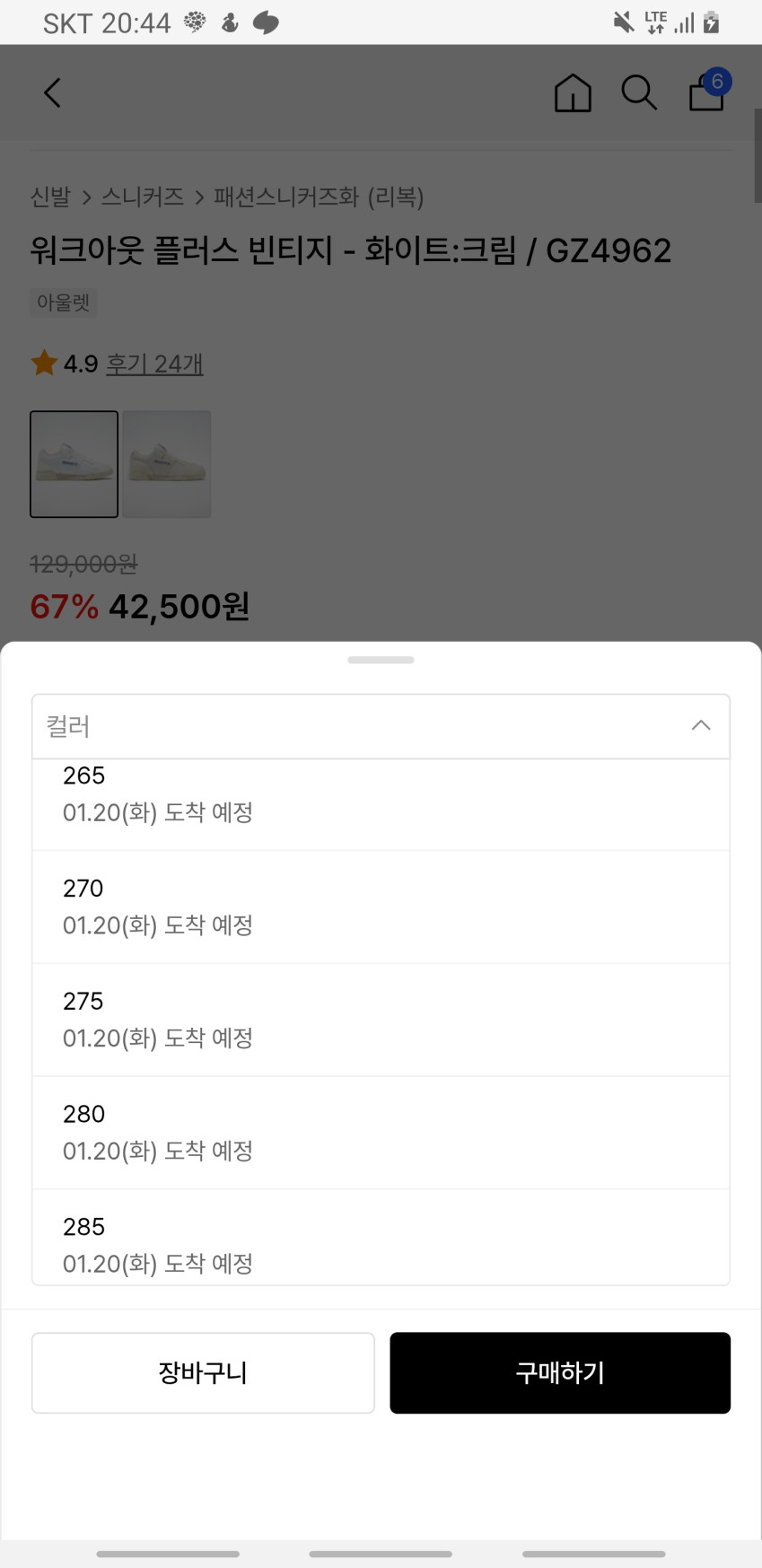Open the 컬러 option selector
The width and height of the screenshot is (762, 1568).
pyautogui.click(x=359, y=726)
